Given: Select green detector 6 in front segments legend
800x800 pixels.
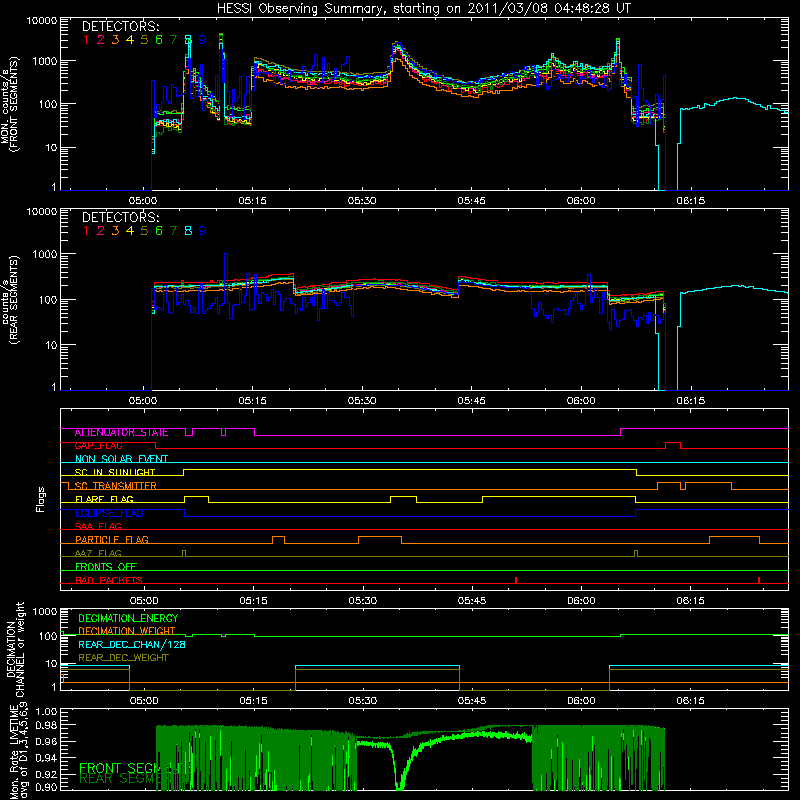Looking at the screenshot, I should [x=159, y=40].
